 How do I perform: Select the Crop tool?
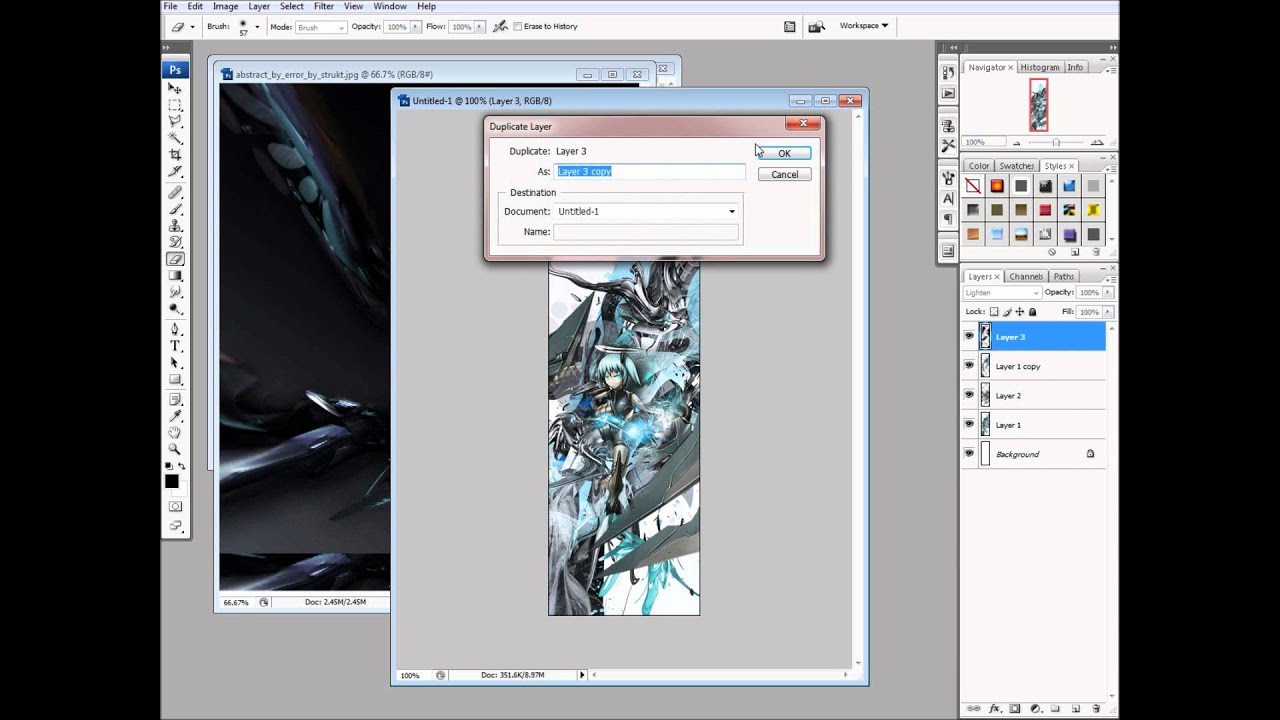pos(175,155)
